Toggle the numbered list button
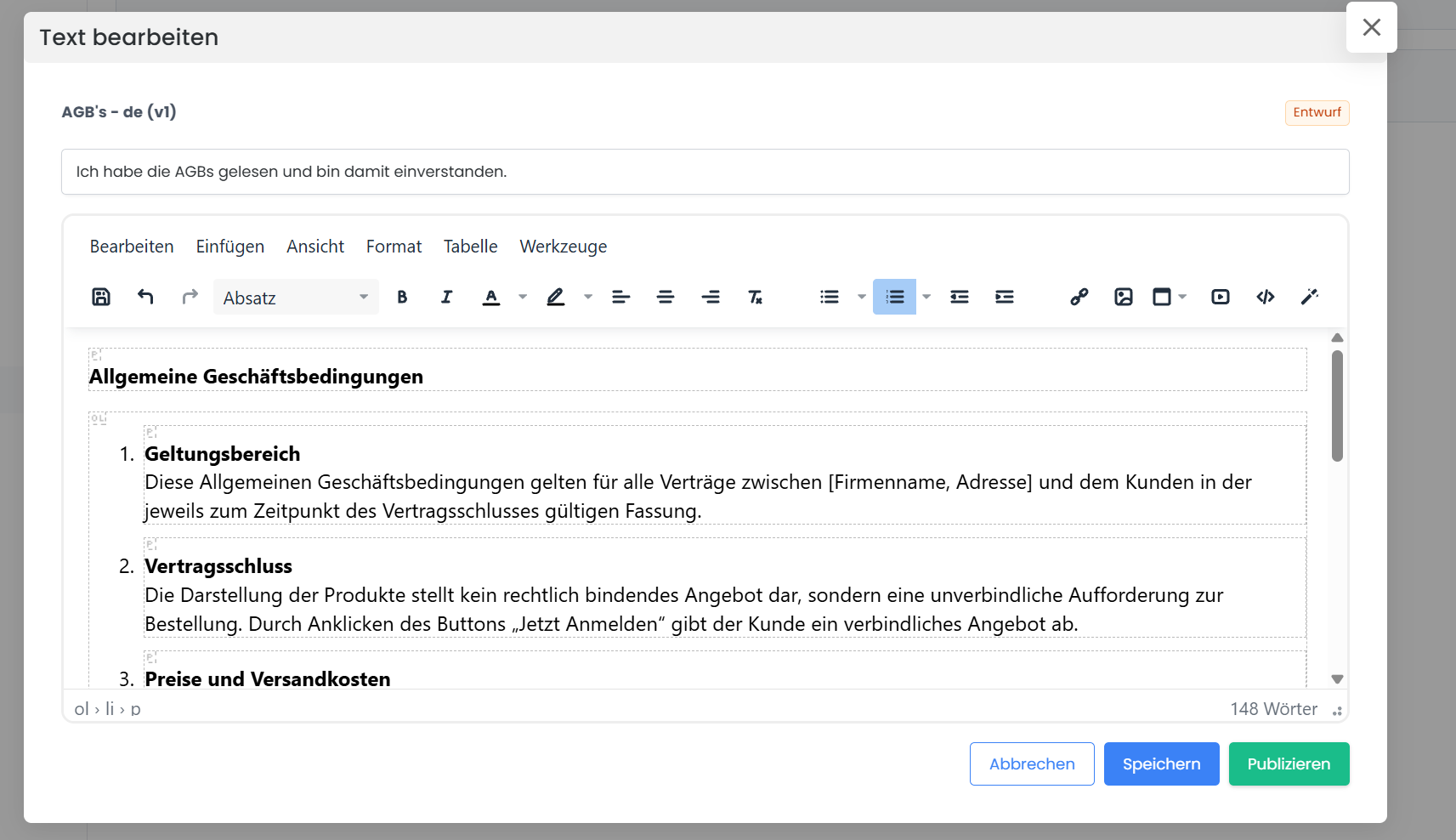This screenshot has width=1456, height=840. tap(894, 297)
